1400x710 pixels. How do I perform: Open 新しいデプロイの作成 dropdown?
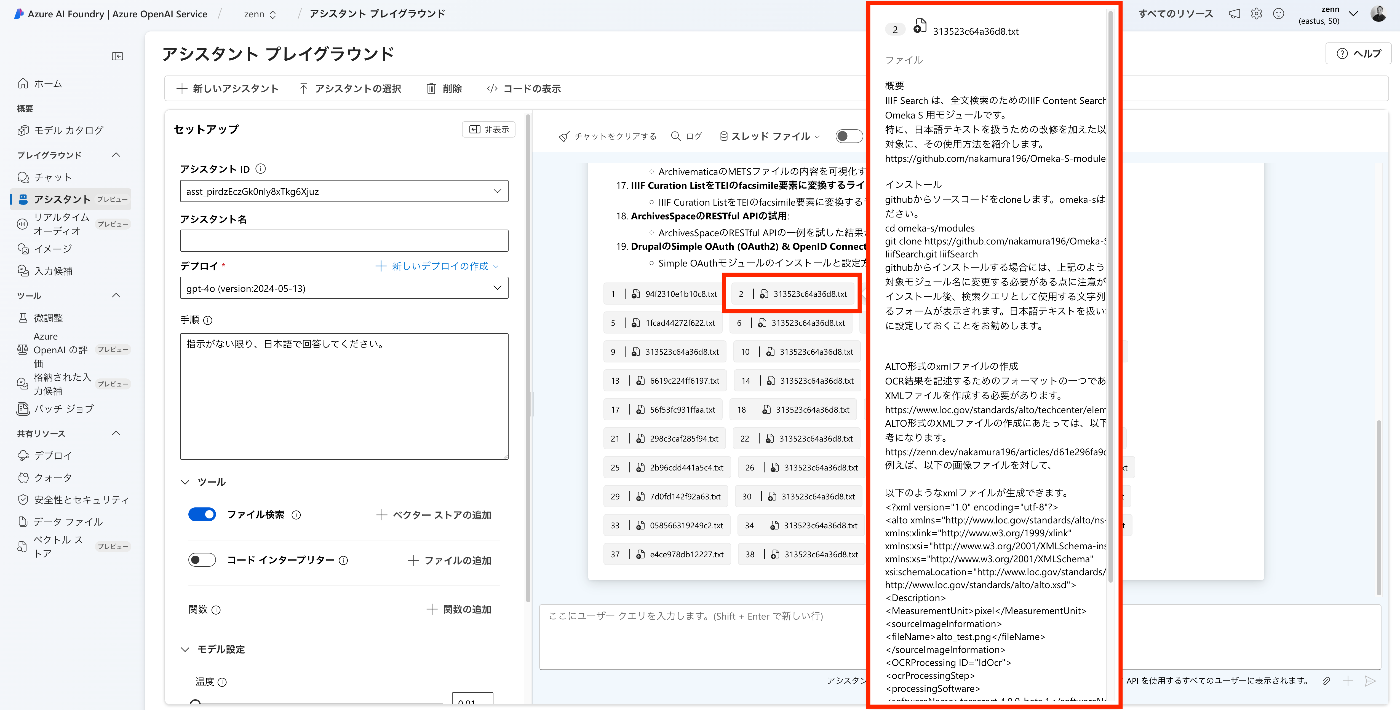tap(437, 266)
